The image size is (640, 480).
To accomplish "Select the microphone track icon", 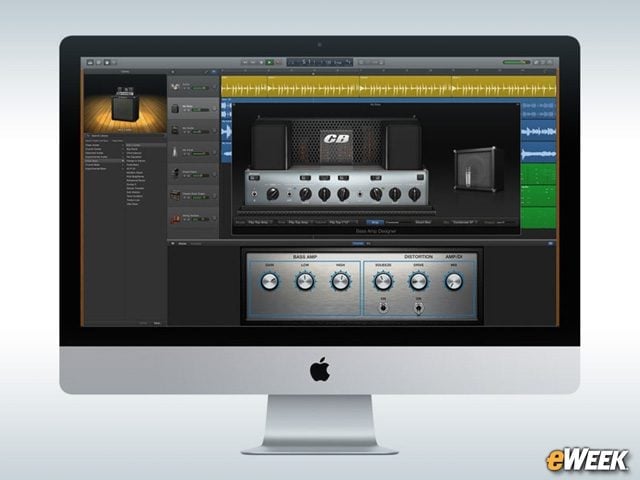I will coord(175,152).
